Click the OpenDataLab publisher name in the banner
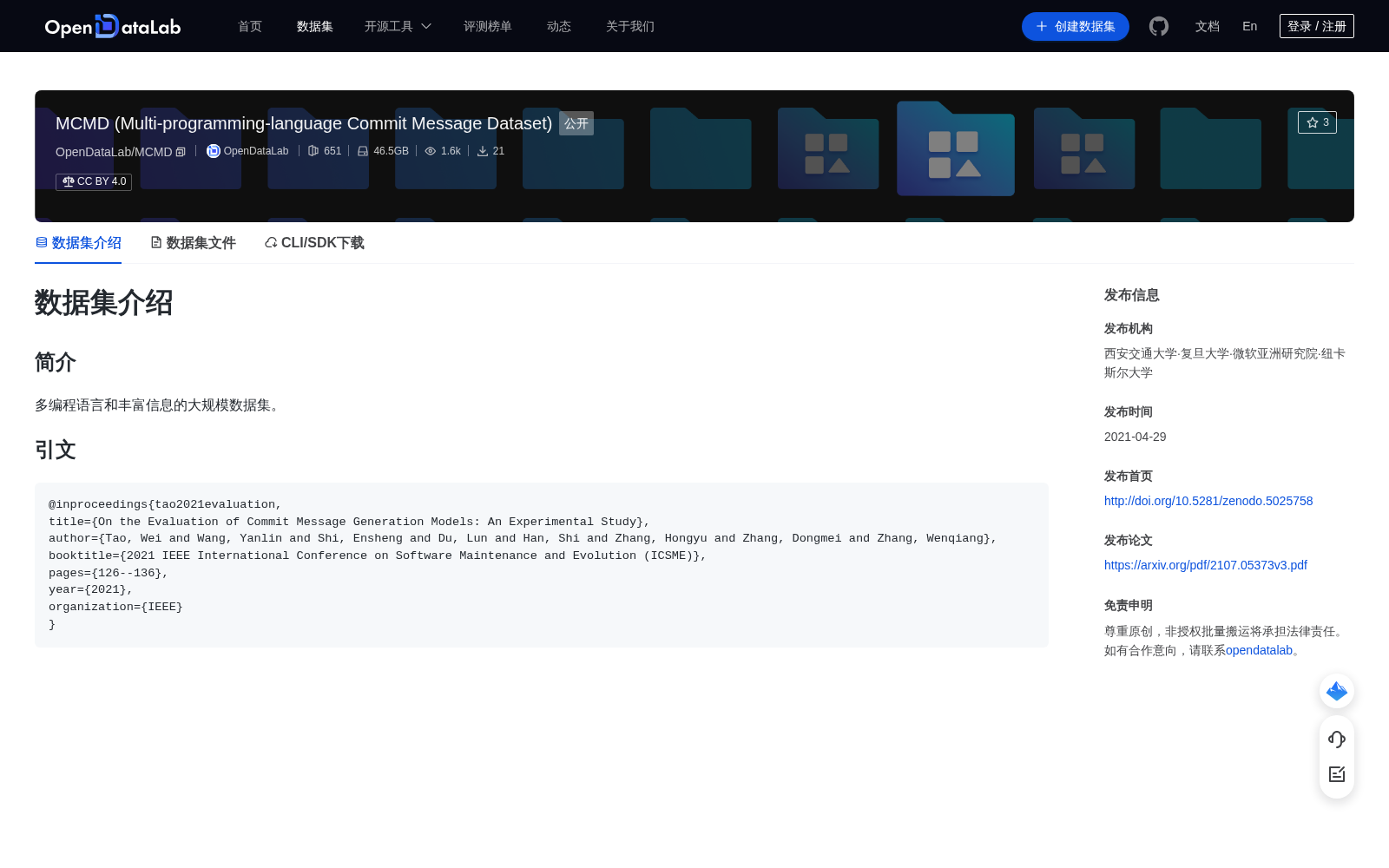This screenshot has height=868, width=1389. coord(256,151)
